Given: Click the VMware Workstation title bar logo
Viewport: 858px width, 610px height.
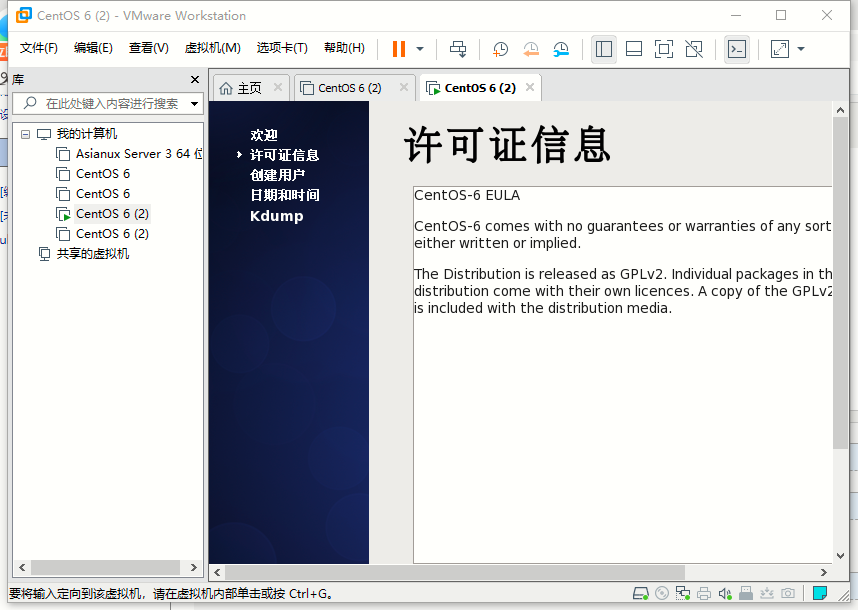Looking at the screenshot, I should click(24, 15).
